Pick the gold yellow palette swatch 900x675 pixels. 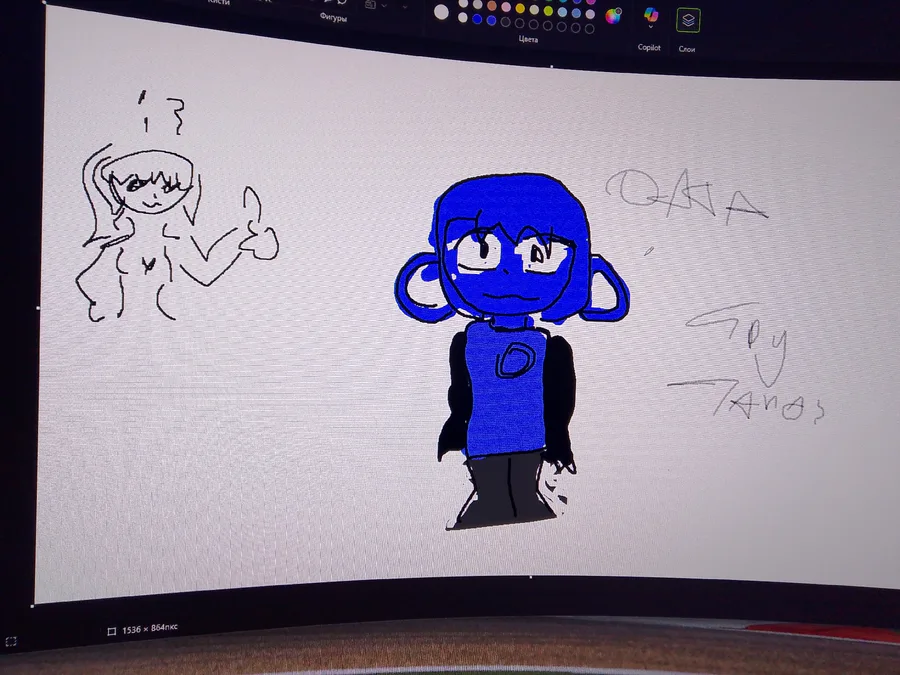point(520,8)
